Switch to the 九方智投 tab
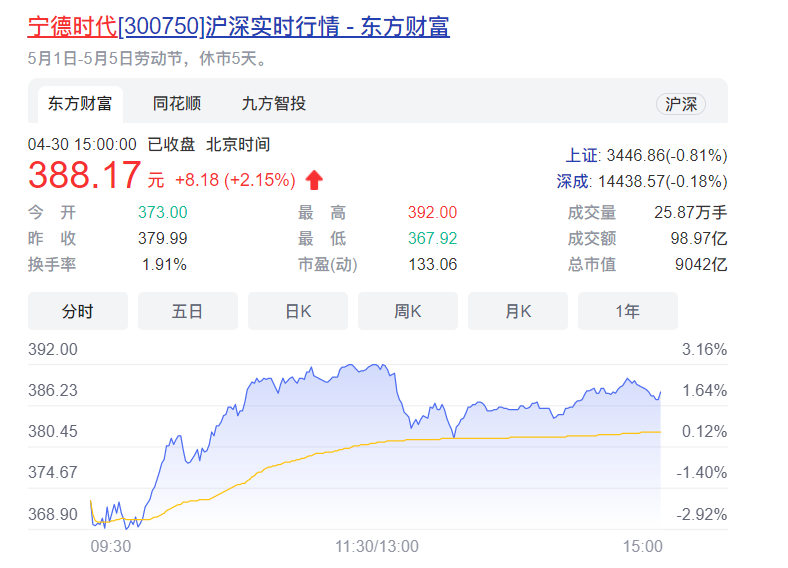 coord(274,104)
